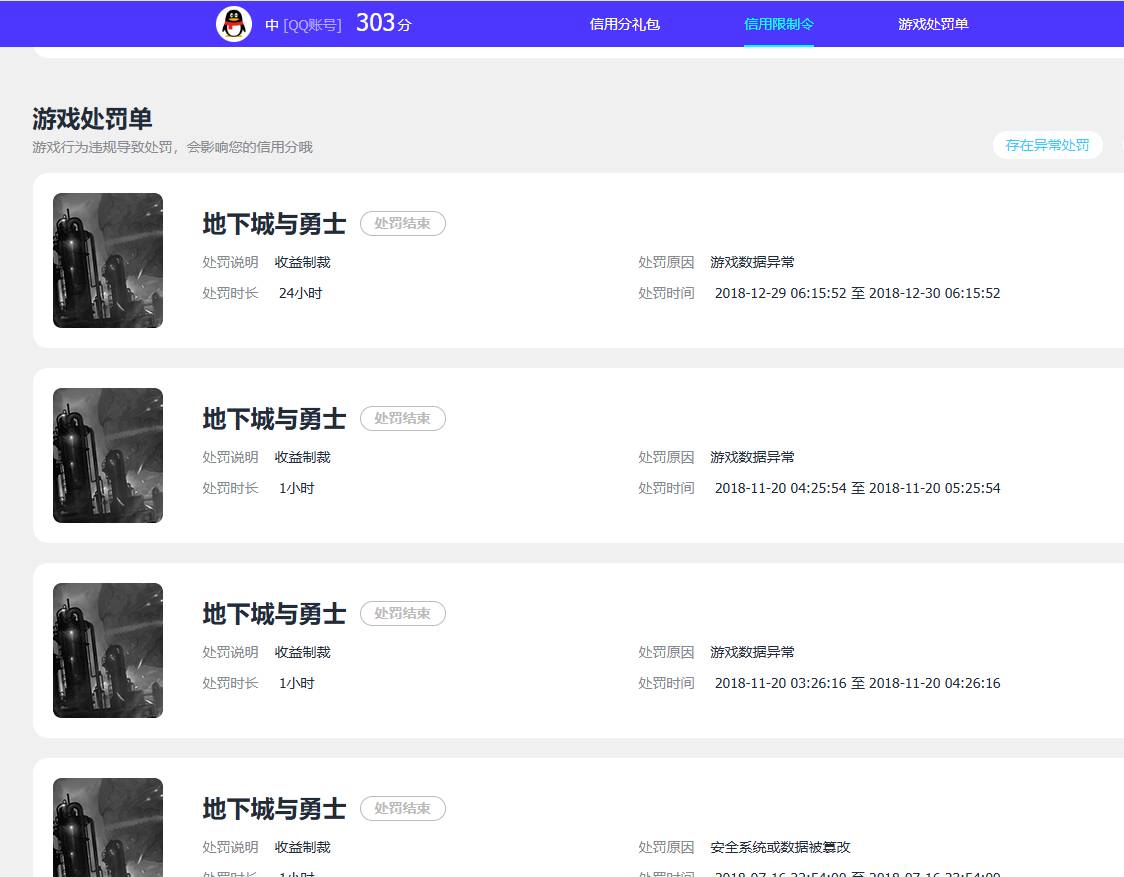Click the QQ penguin avatar icon
This screenshot has width=1124, height=877.
pyautogui.click(x=234, y=24)
